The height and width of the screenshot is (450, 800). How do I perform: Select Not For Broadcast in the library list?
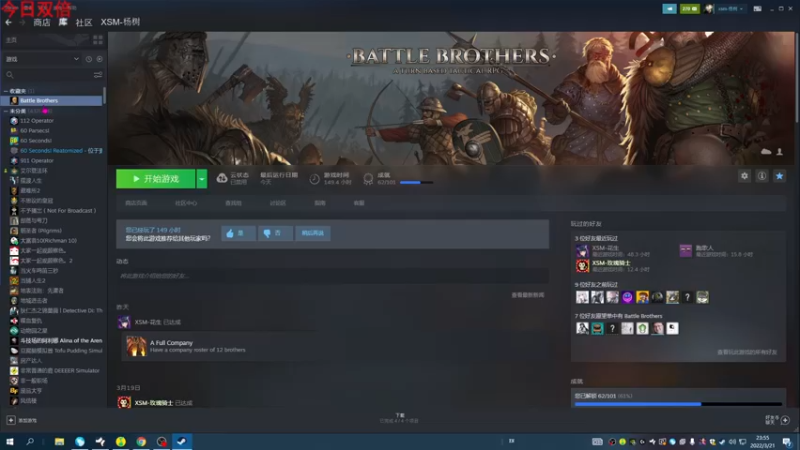coord(53,210)
